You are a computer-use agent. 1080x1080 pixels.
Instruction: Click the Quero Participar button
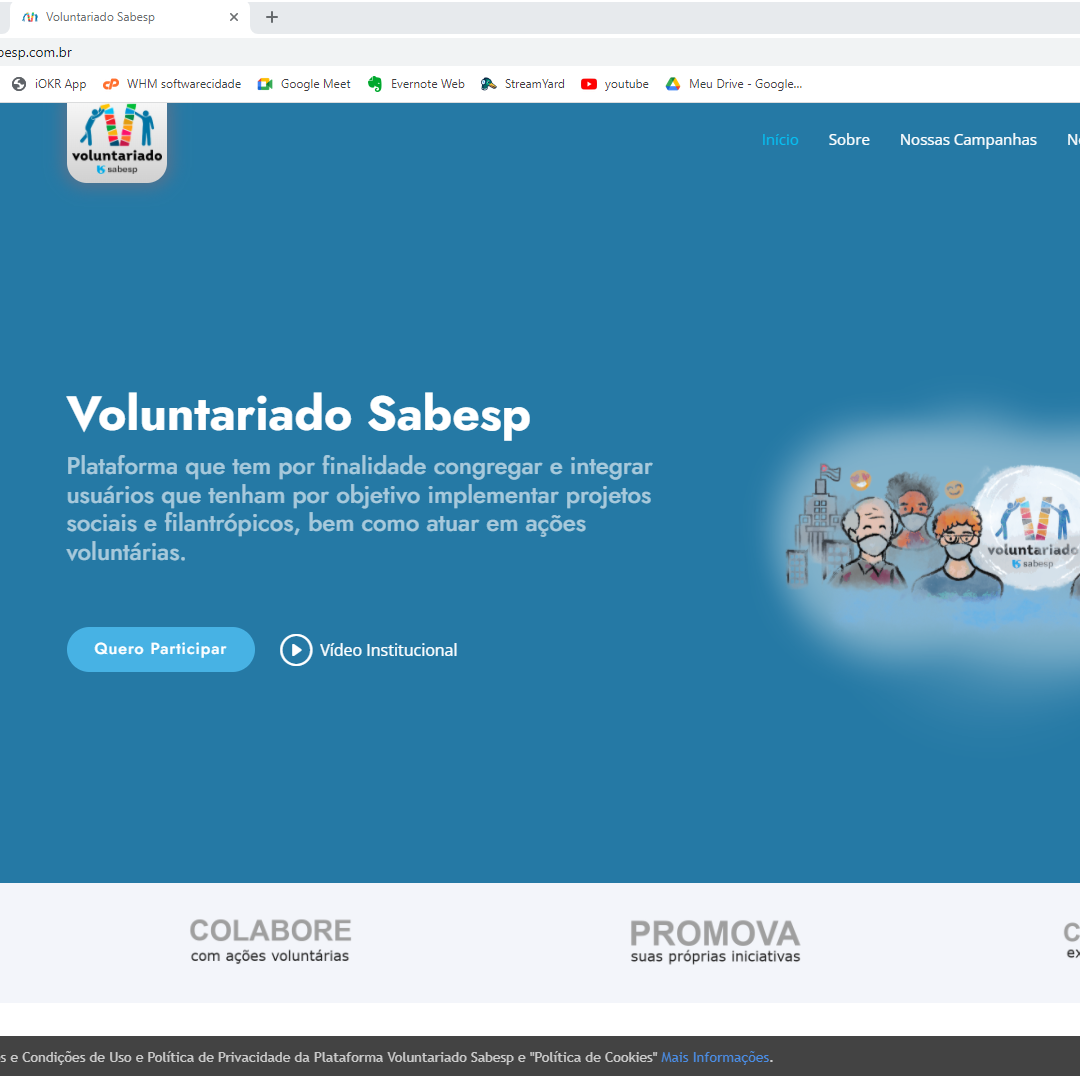160,649
